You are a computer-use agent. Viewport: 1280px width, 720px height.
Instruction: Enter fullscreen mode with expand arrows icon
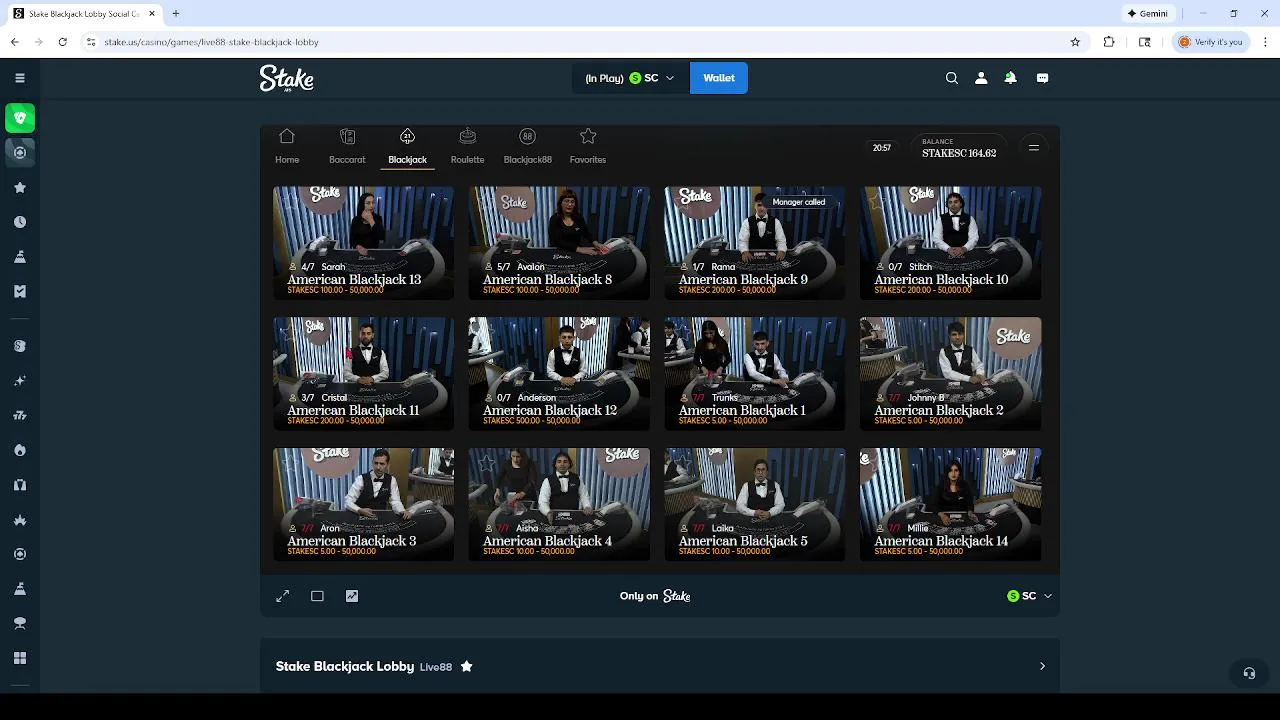click(x=283, y=596)
